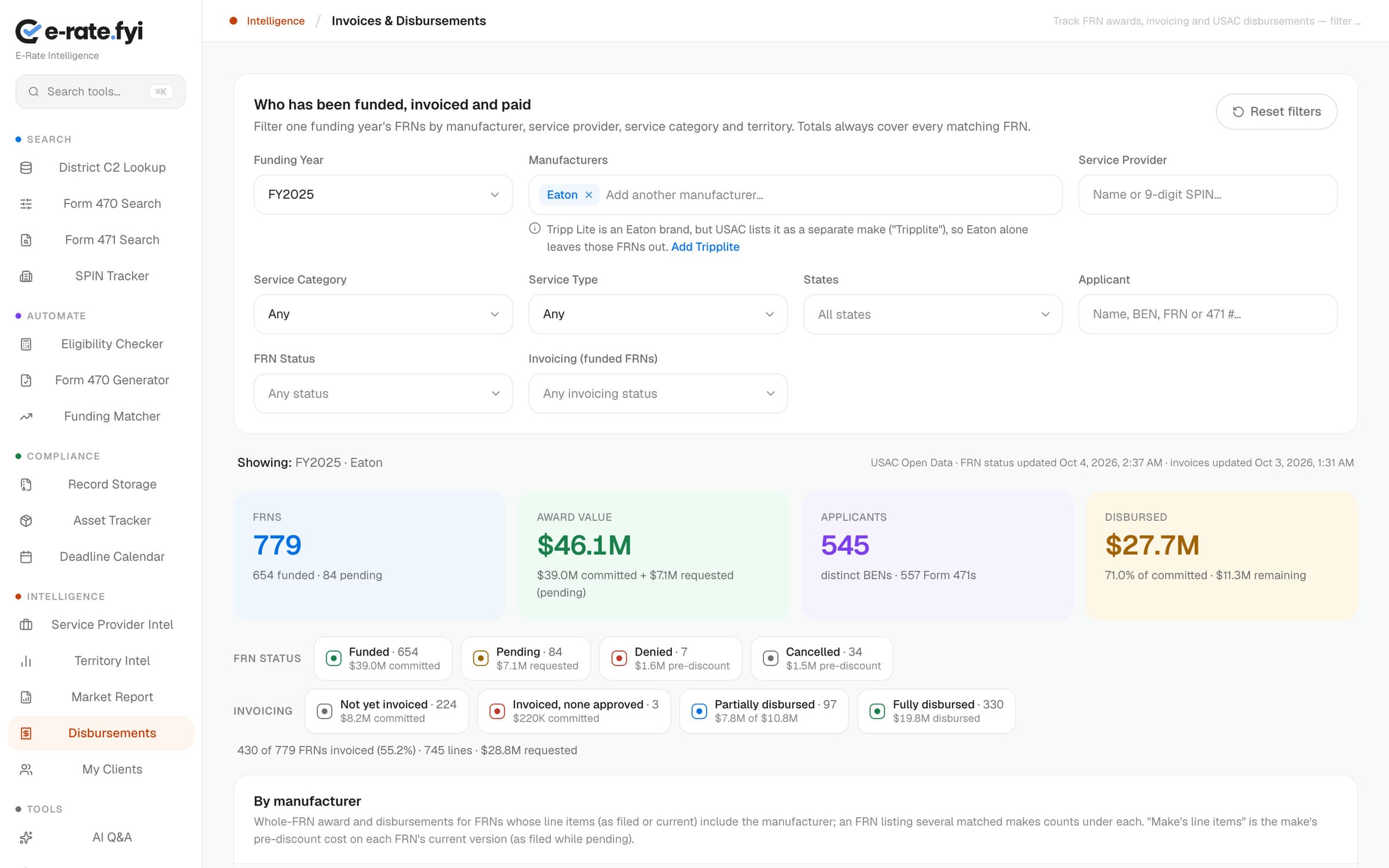This screenshot has height=868, width=1389.
Task: Click the Deadline Calendar icon
Action: [26, 557]
